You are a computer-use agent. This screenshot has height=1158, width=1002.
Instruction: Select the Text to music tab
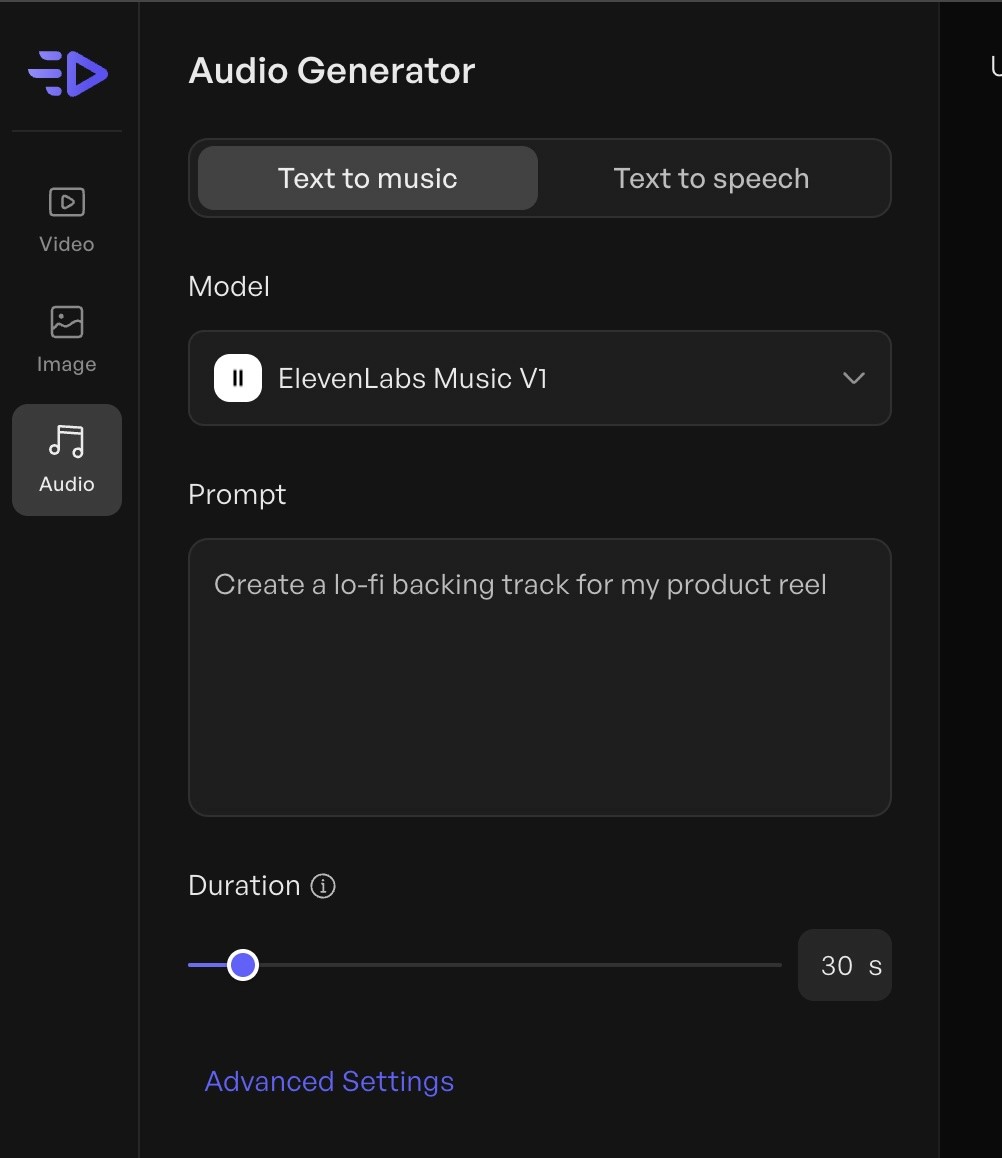point(366,178)
